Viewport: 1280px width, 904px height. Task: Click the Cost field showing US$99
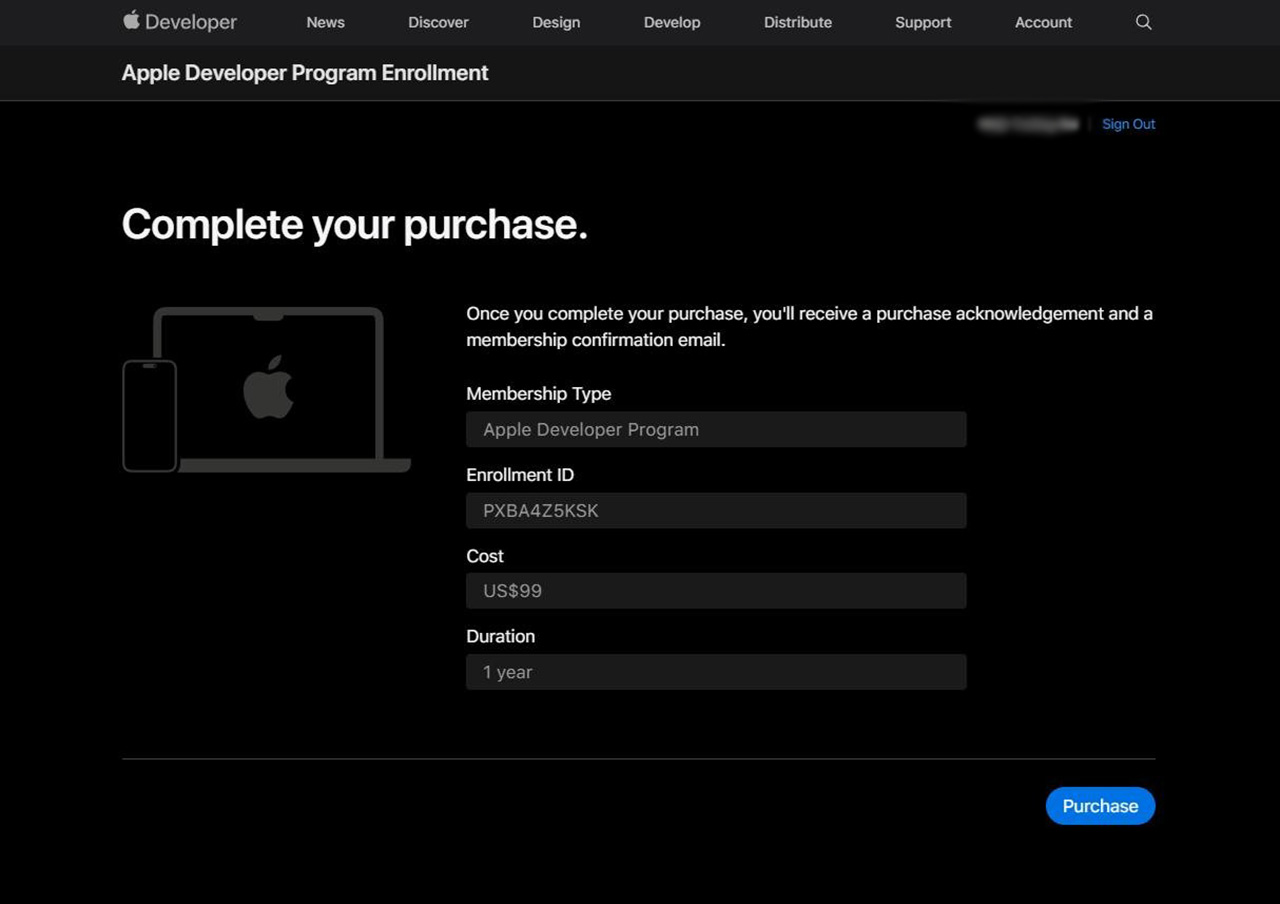[x=716, y=591]
